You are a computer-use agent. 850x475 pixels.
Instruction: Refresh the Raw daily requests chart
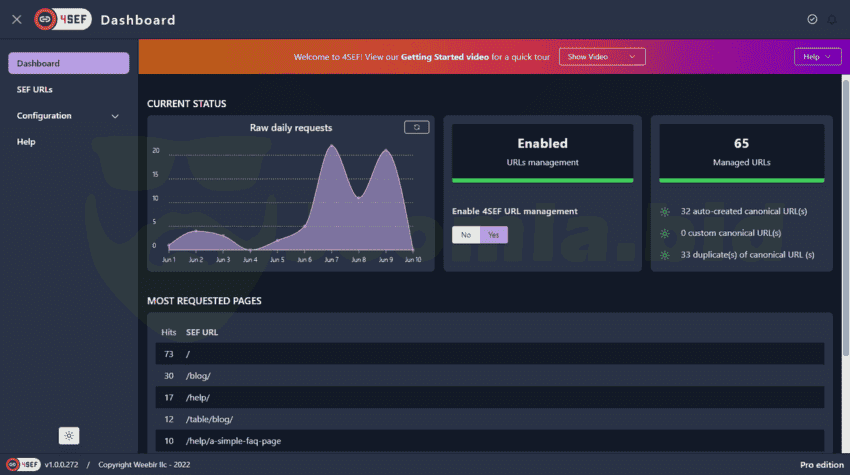pyautogui.click(x=417, y=127)
